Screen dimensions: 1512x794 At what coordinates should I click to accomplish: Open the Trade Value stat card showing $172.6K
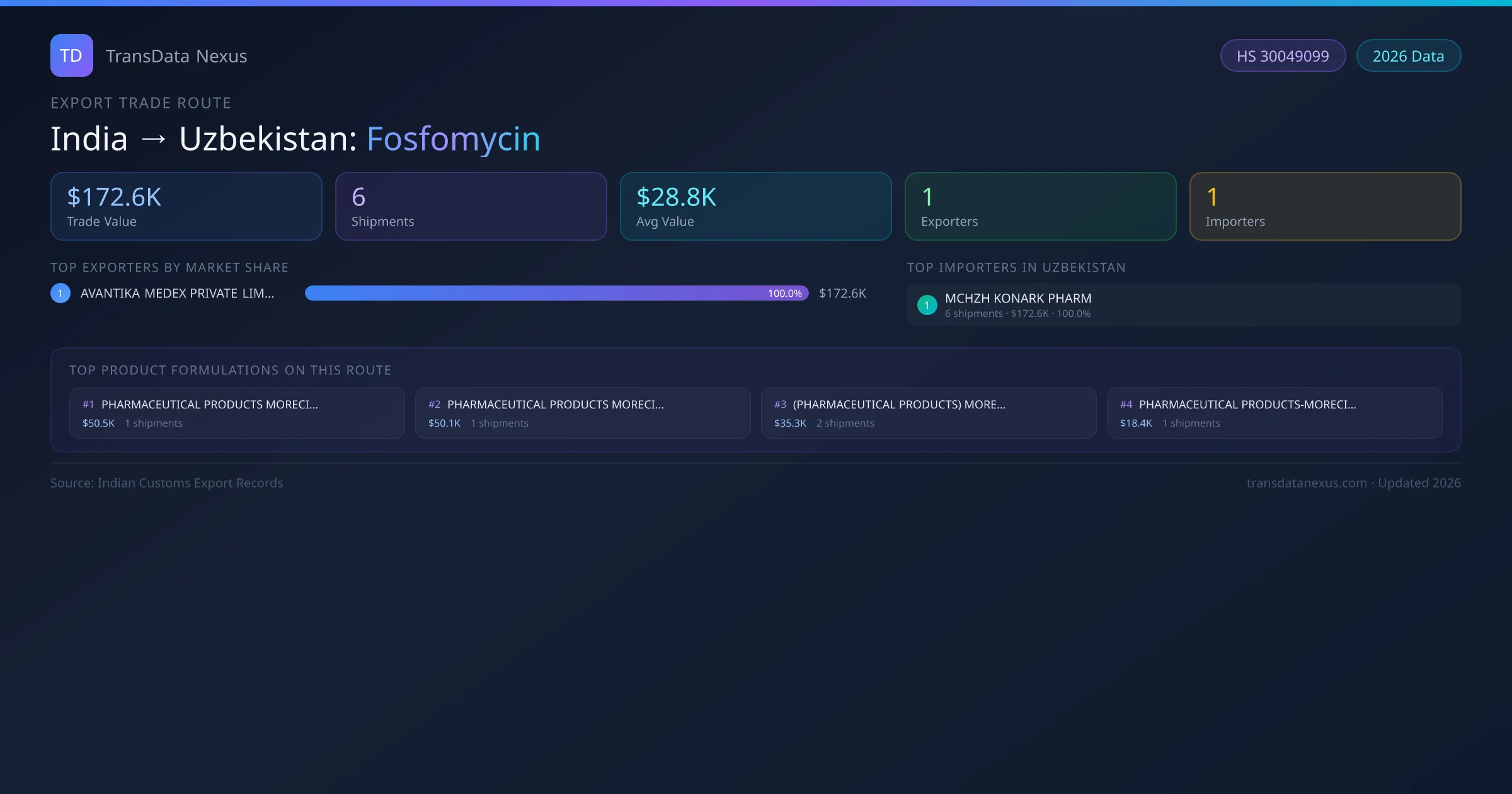[186, 206]
